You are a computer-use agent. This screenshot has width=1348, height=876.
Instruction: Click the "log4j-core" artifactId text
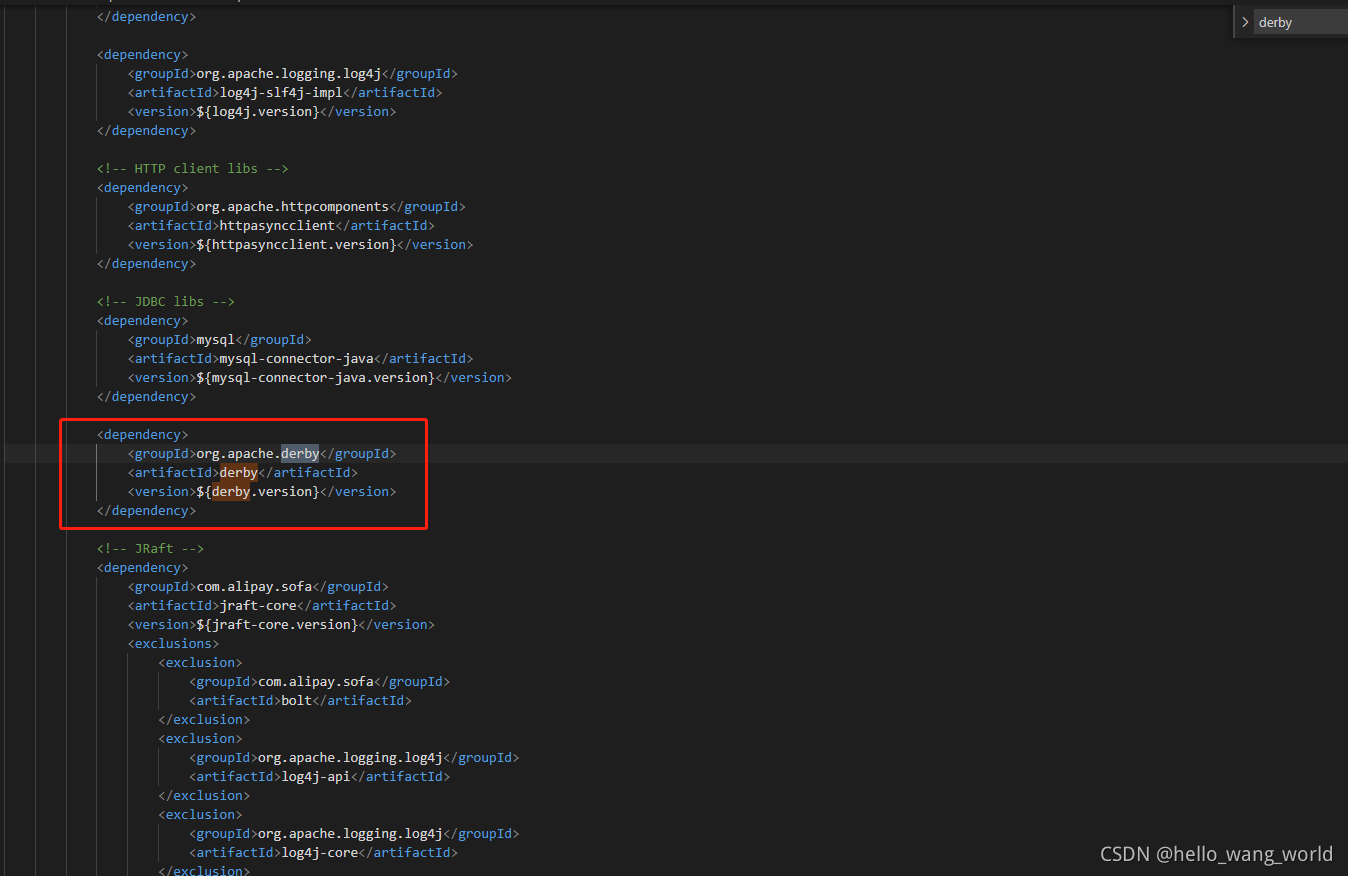pyautogui.click(x=320, y=853)
